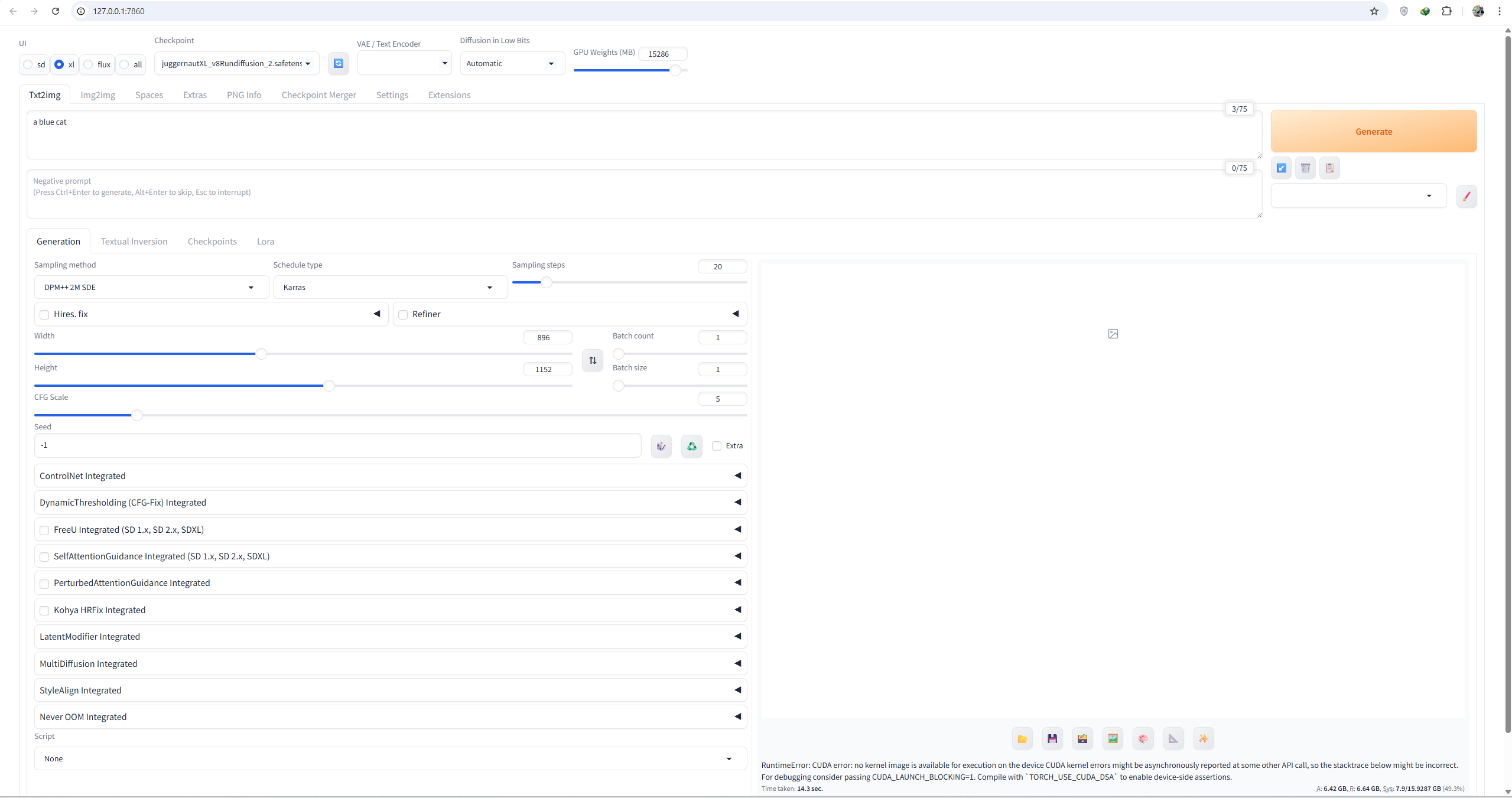1512x798 pixels.
Task: Click the trash icon to clear prompt
Action: [1305, 168]
